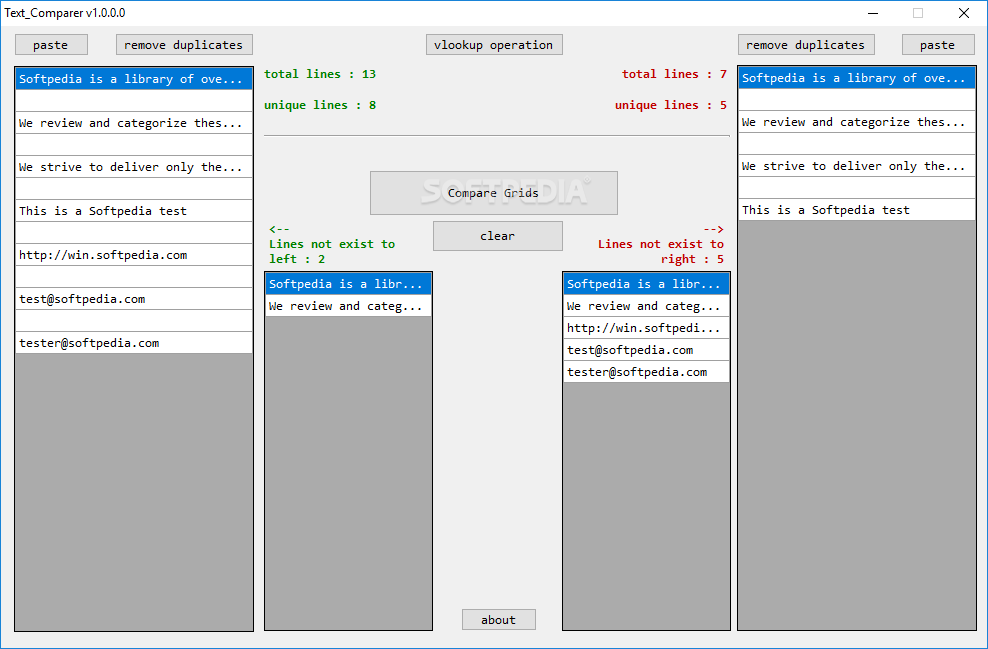Click the Compare Grids button
This screenshot has height=649, width=988.
coord(493,193)
